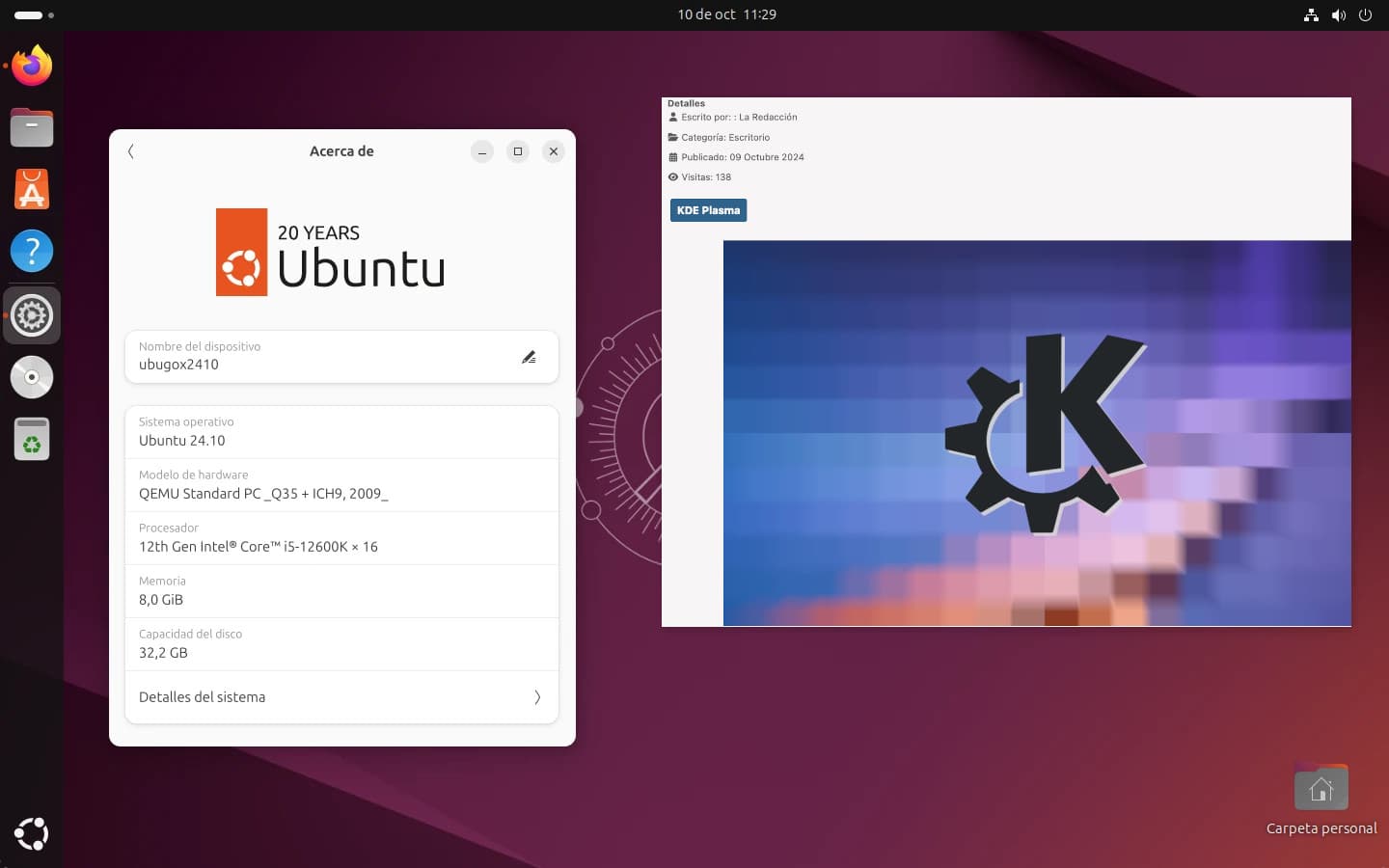This screenshot has height=868, width=1389.
Task: Open the clock and calendar menu
Action: click(726, 14)
